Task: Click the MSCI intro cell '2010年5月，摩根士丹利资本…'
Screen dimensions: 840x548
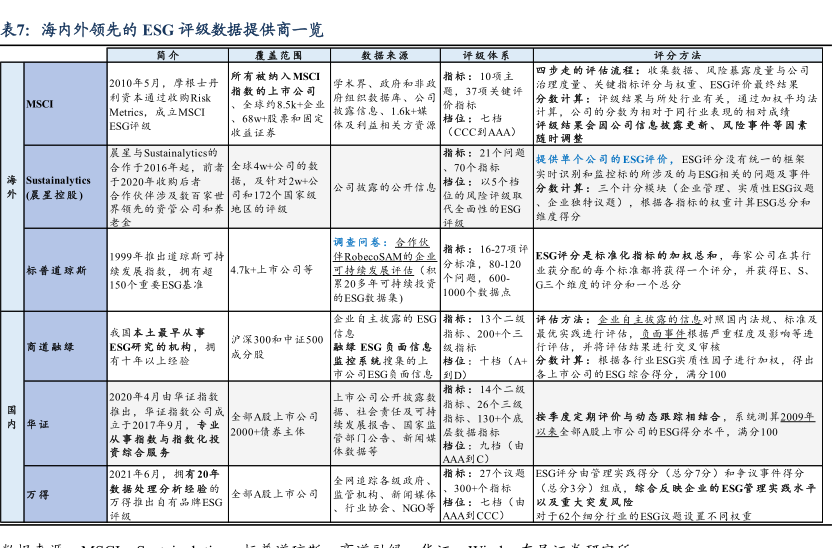Action: pos(168,104)
